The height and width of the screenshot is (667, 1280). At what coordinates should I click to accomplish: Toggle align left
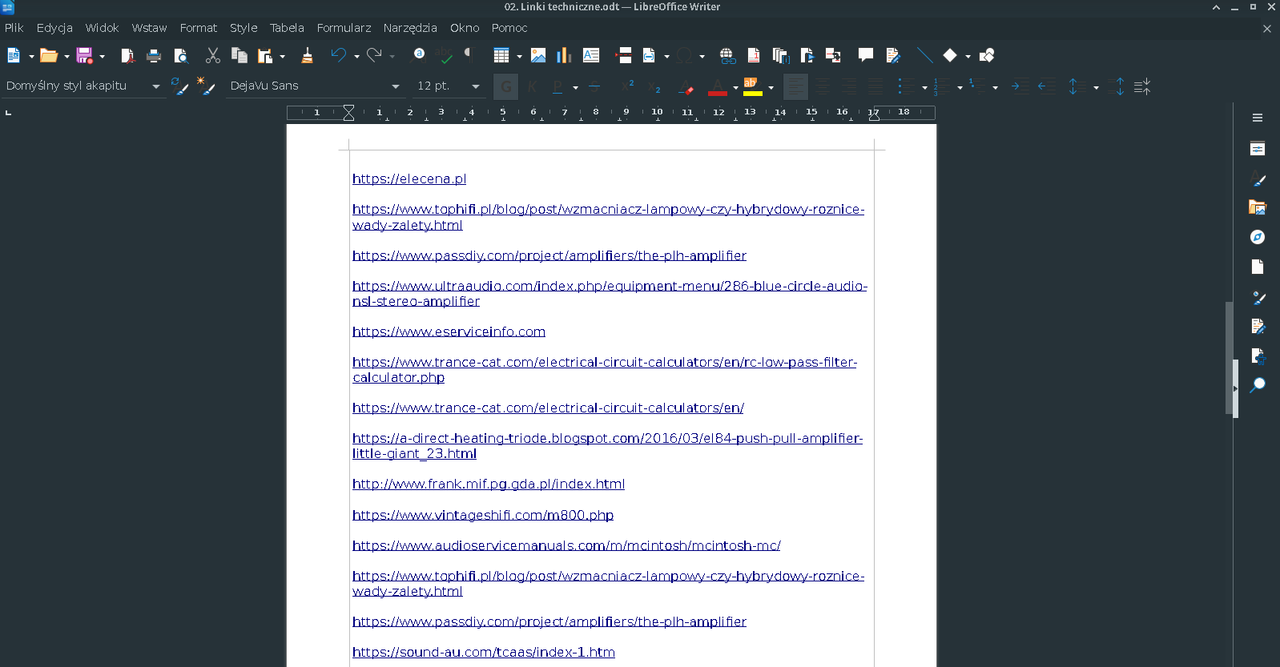[x=796, y=86]
